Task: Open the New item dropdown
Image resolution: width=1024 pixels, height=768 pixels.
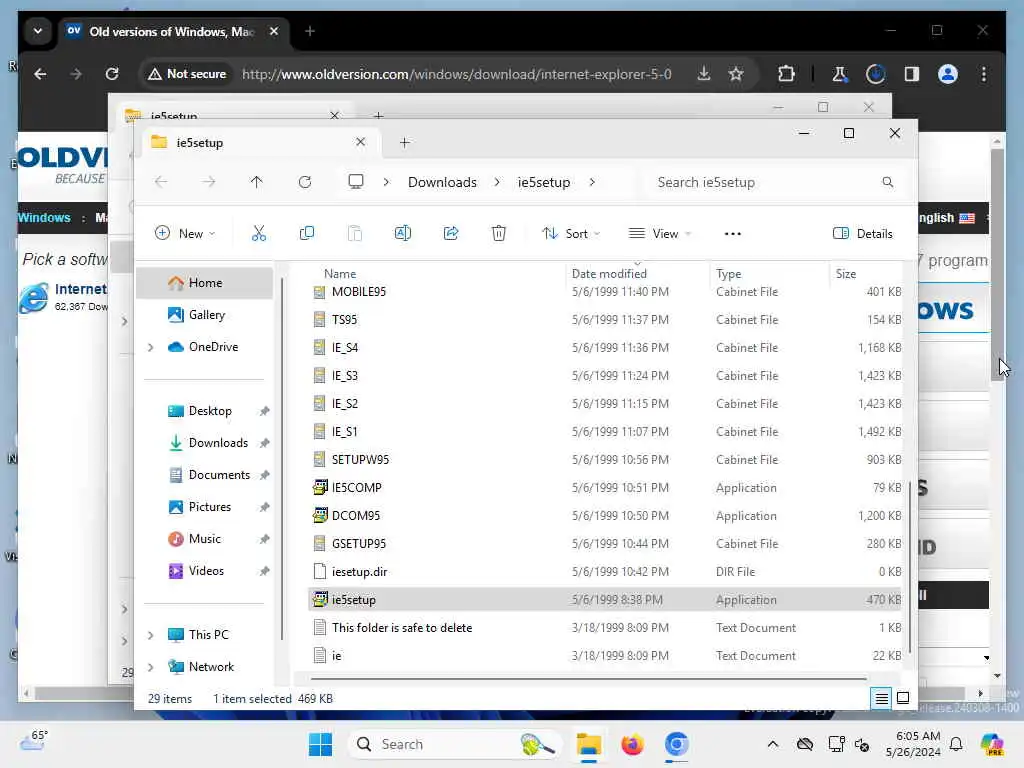Action: click(x=185, y=234)
